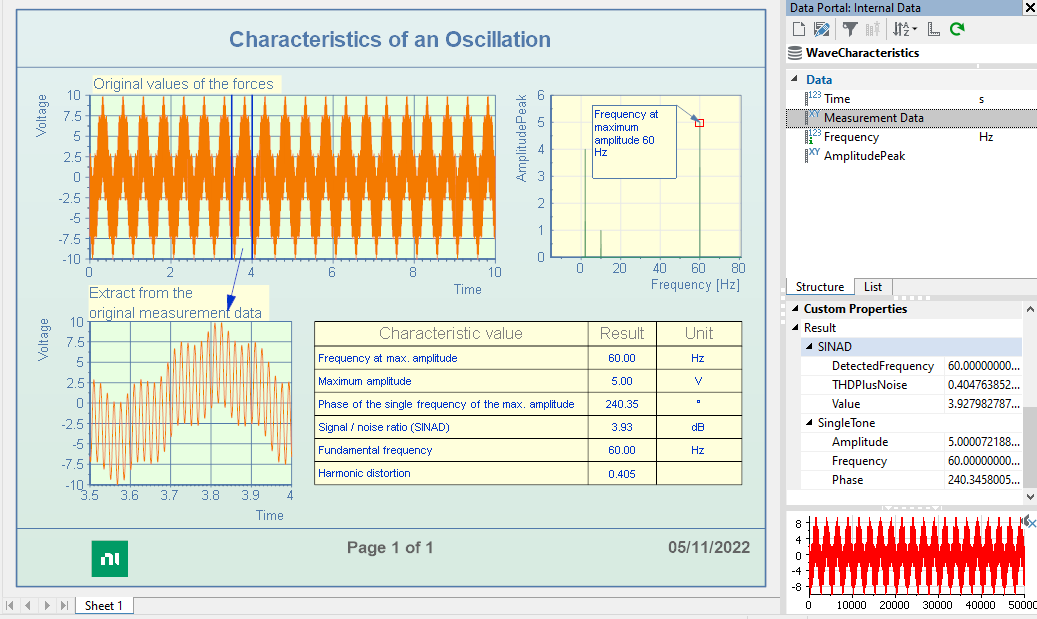Screen dimensions: 1037x619
Task: Click the red peak marker at 60 Hz
Action: point(699,123)
